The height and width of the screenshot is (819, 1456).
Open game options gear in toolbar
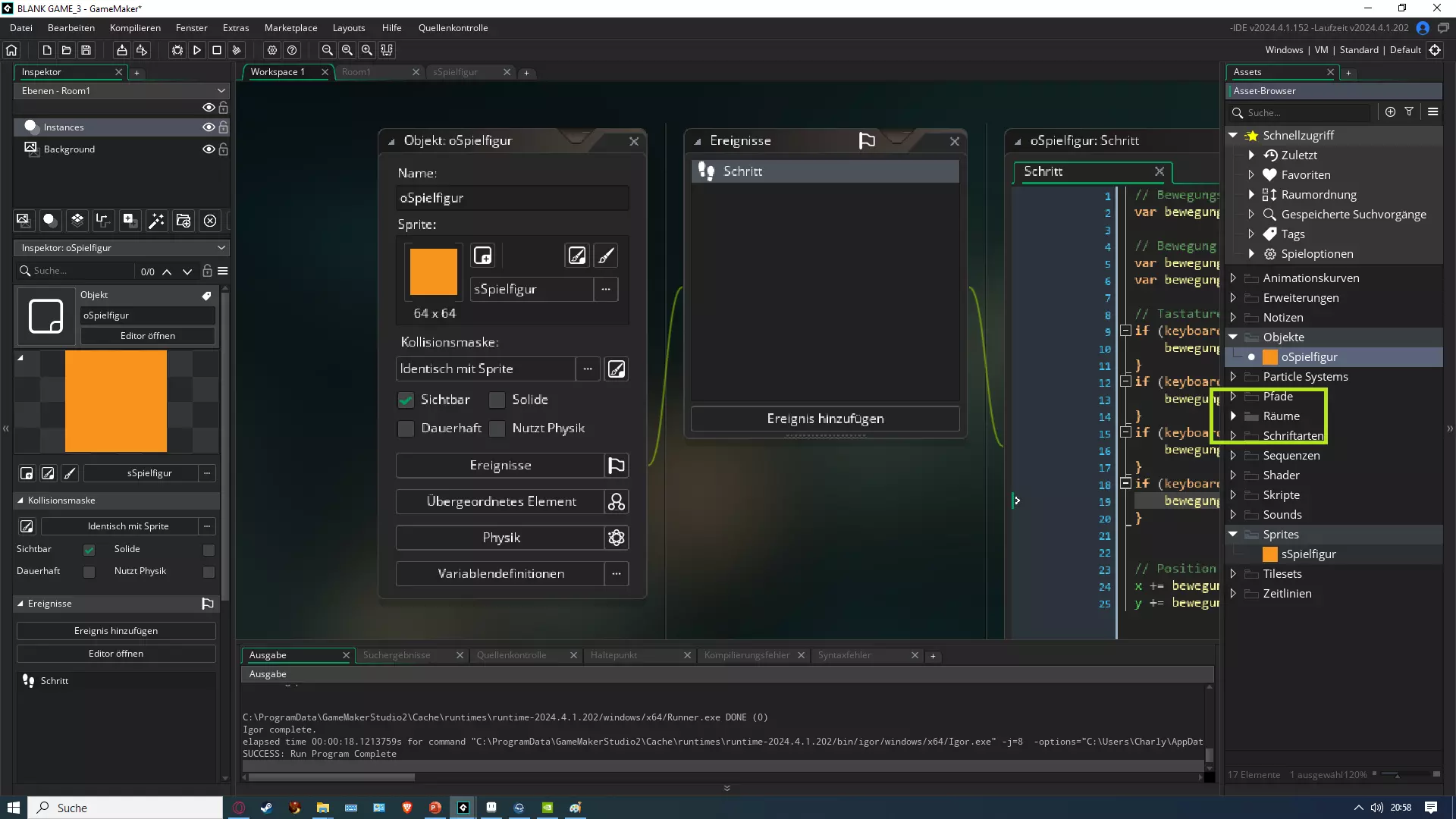(x=272, y=50)
